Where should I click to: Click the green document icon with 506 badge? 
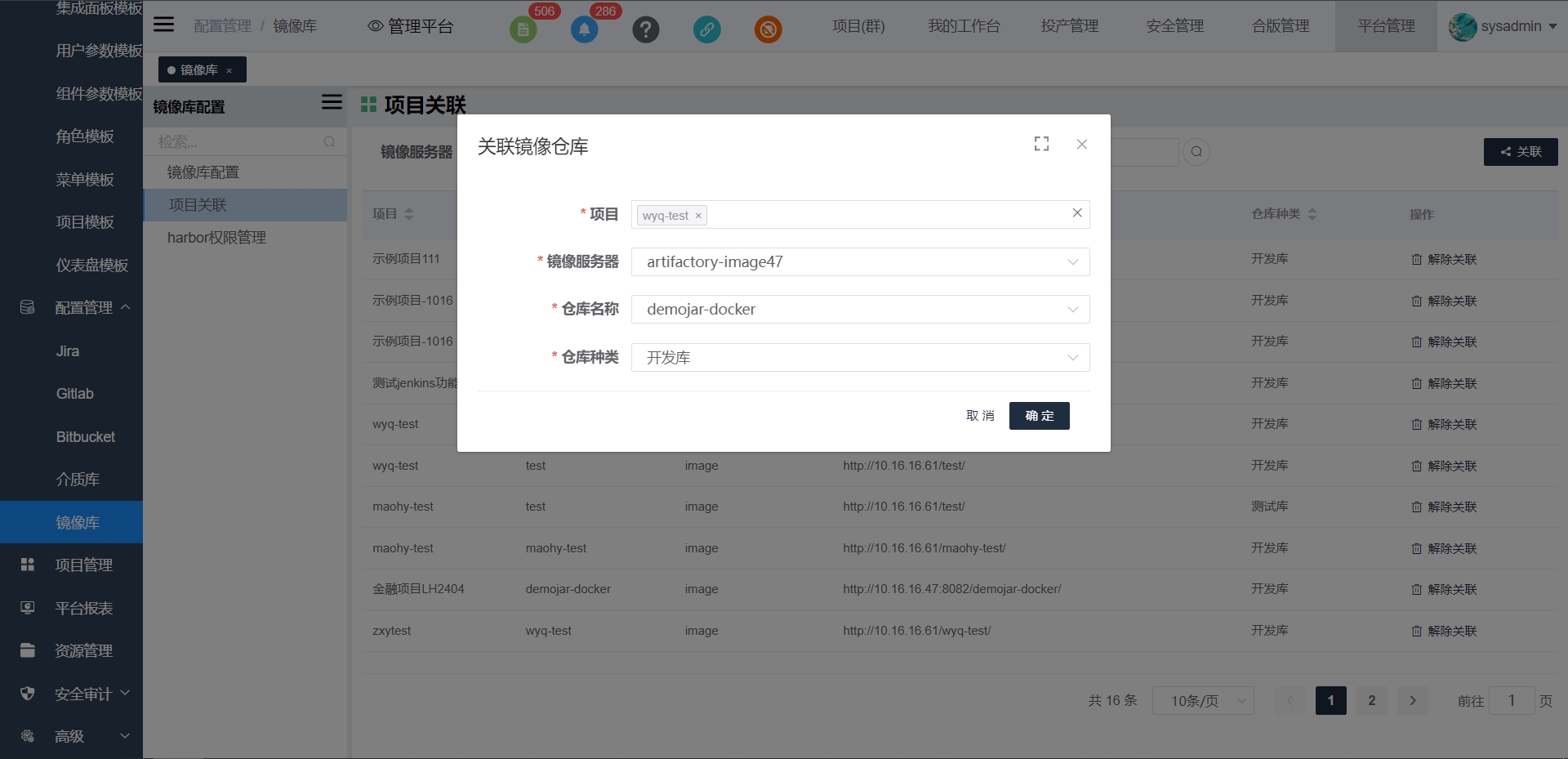[x=523, y=30]
